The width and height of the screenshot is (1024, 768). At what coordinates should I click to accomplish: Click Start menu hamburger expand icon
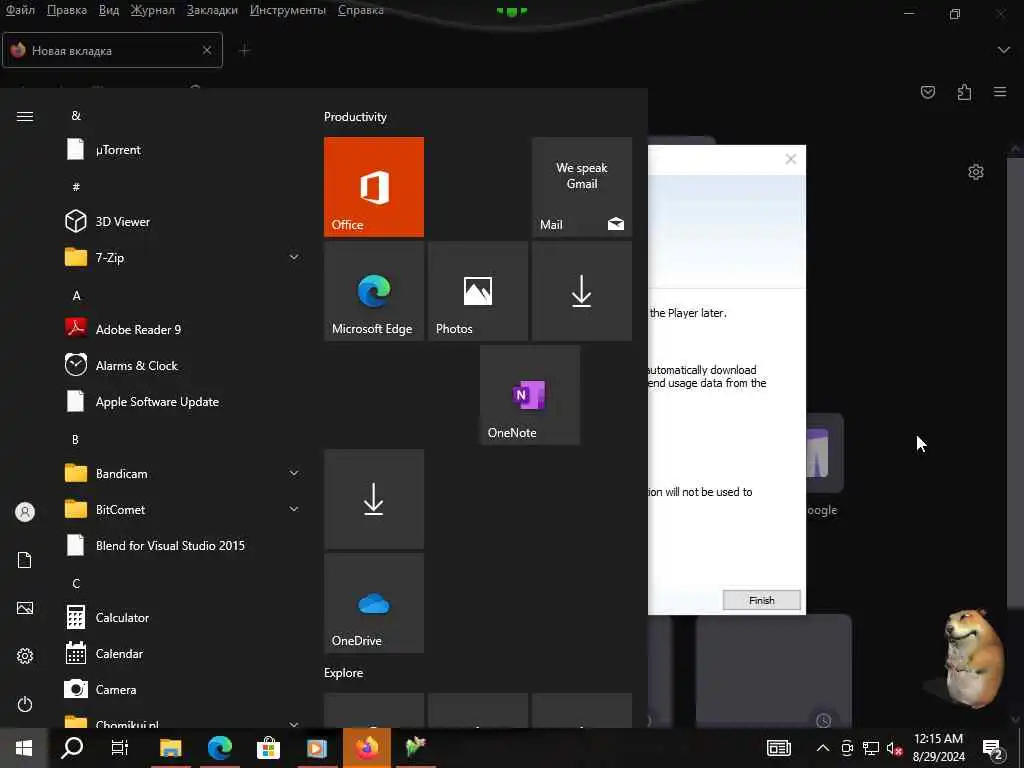tap(25, 116)
